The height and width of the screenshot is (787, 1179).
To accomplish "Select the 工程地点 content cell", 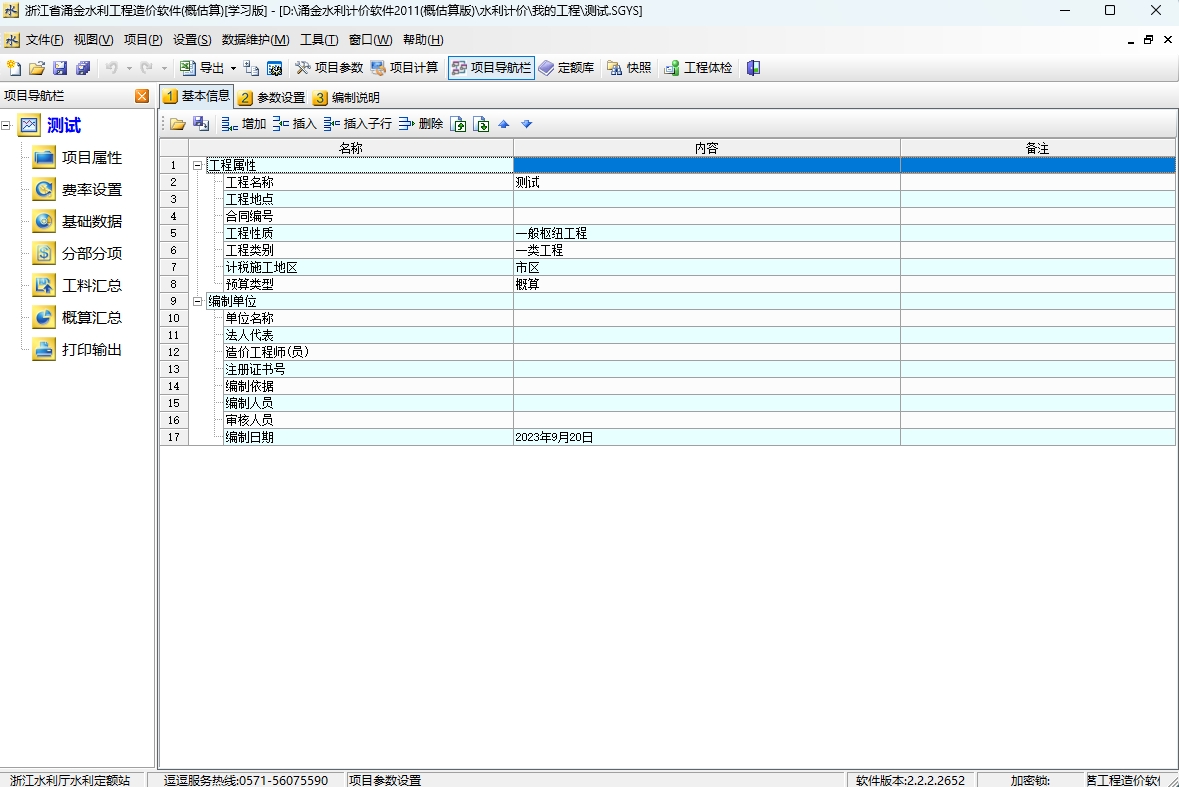I will (x=707, y=199).
